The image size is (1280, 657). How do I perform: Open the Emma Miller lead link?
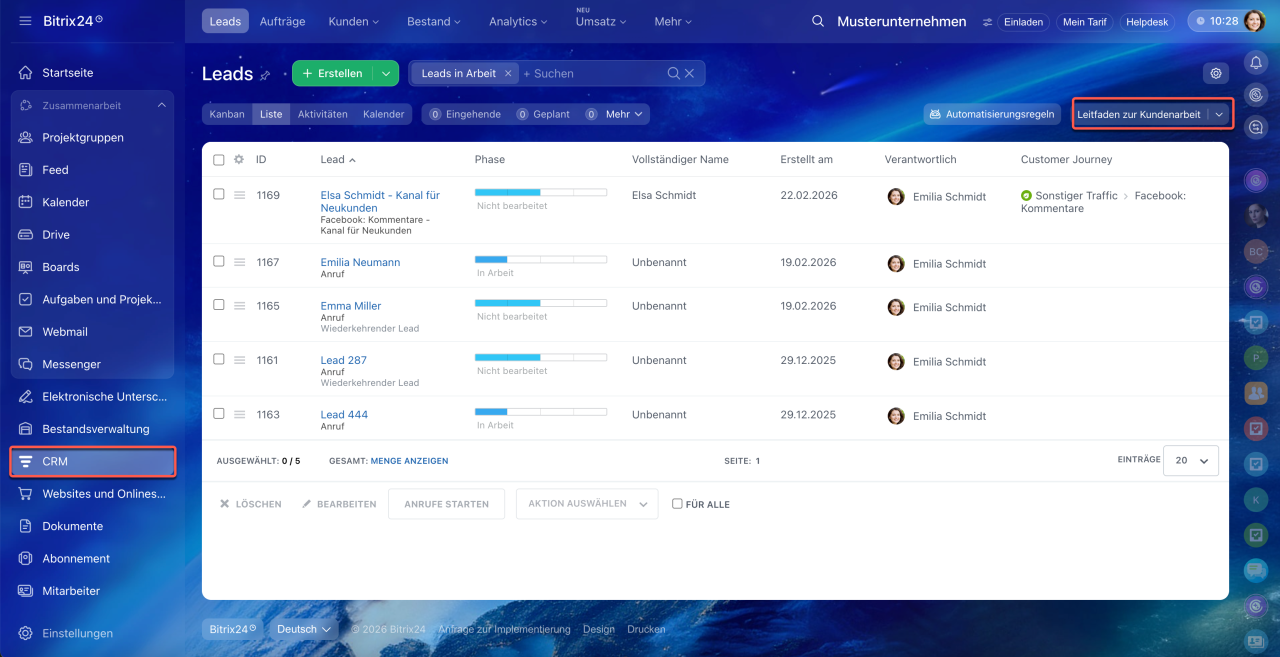(x=351, y=306)
